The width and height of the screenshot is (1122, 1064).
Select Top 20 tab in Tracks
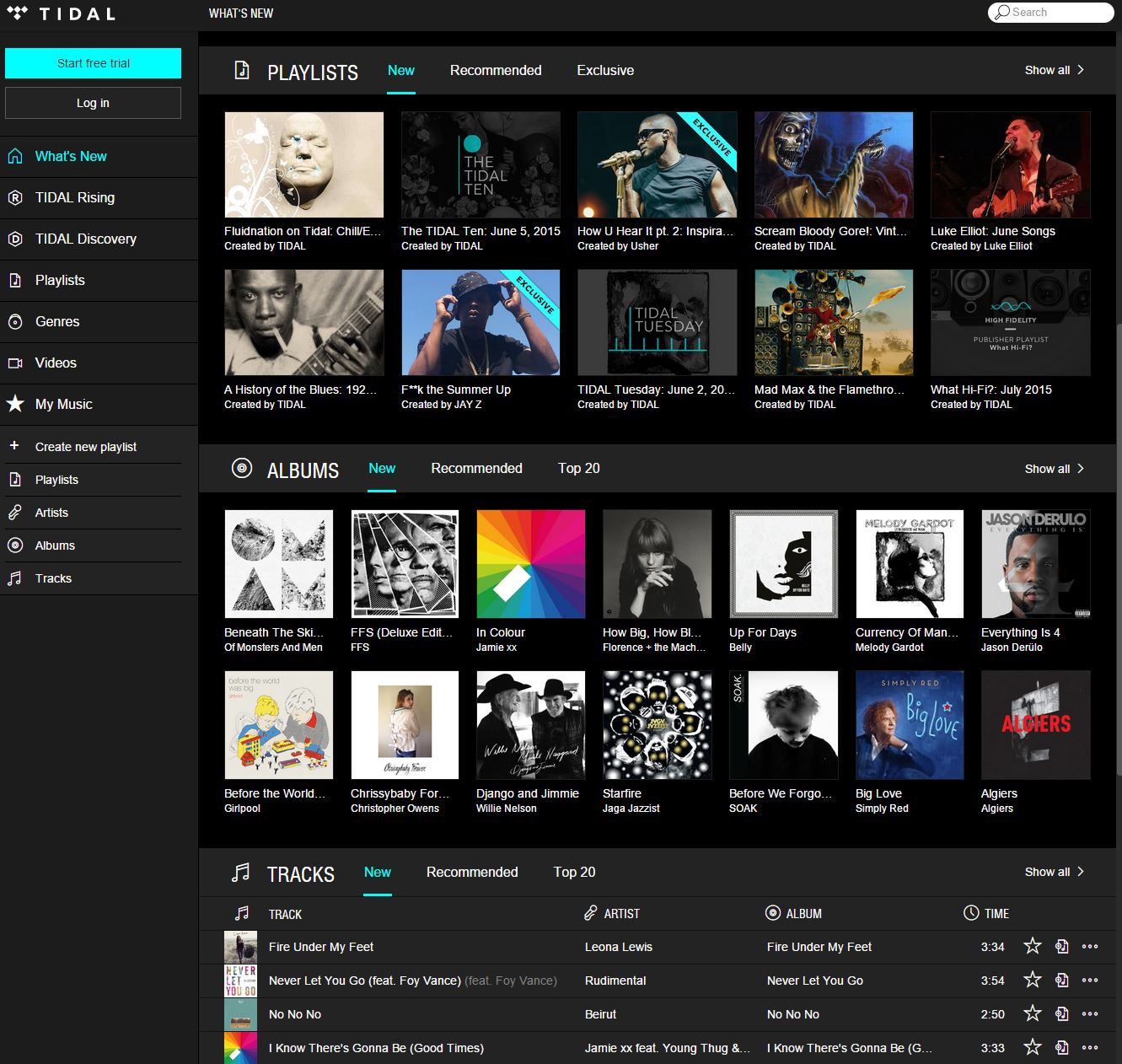[574, 873]
